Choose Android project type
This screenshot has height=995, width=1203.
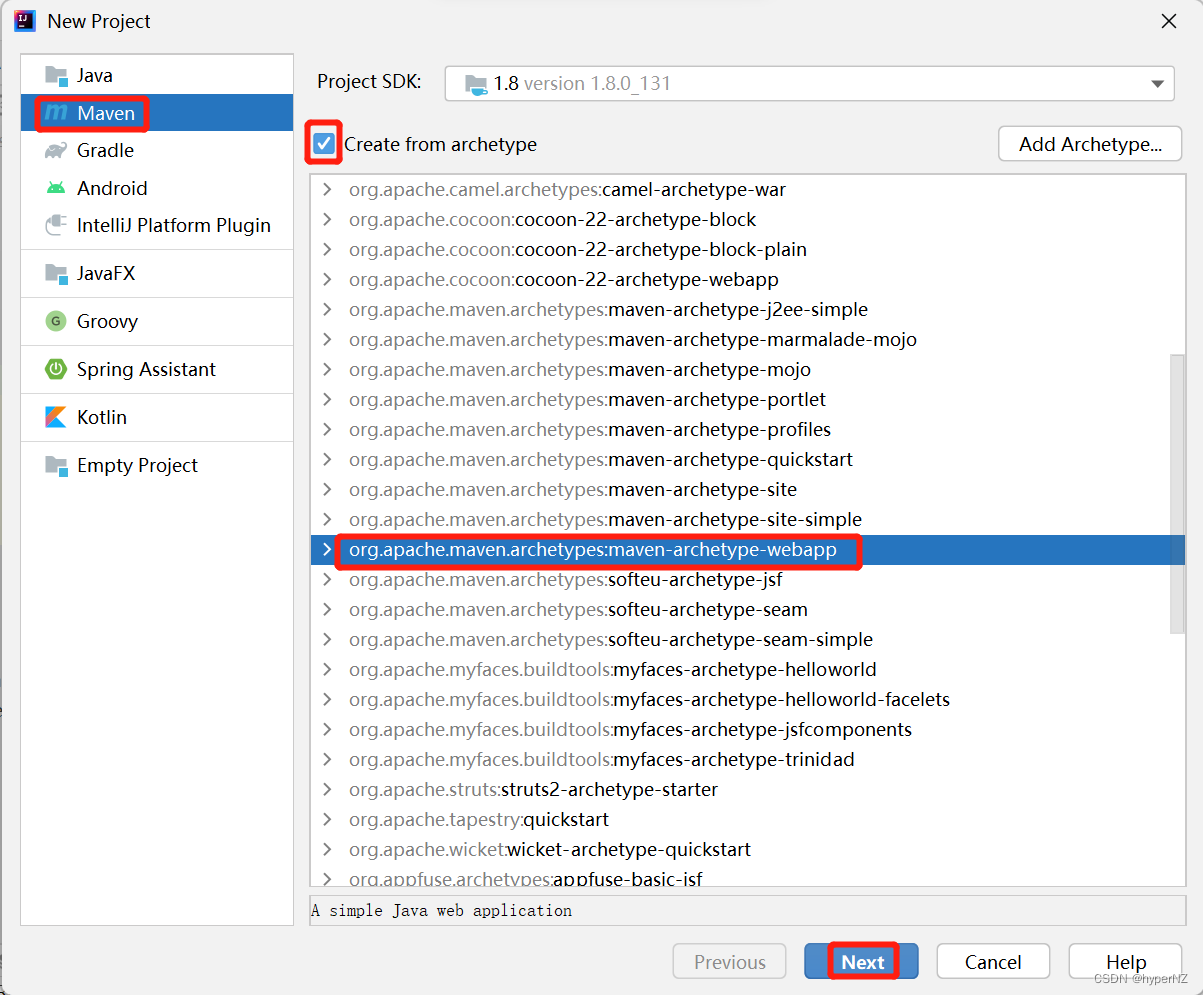pyautogui.click(x=157, y=188)
